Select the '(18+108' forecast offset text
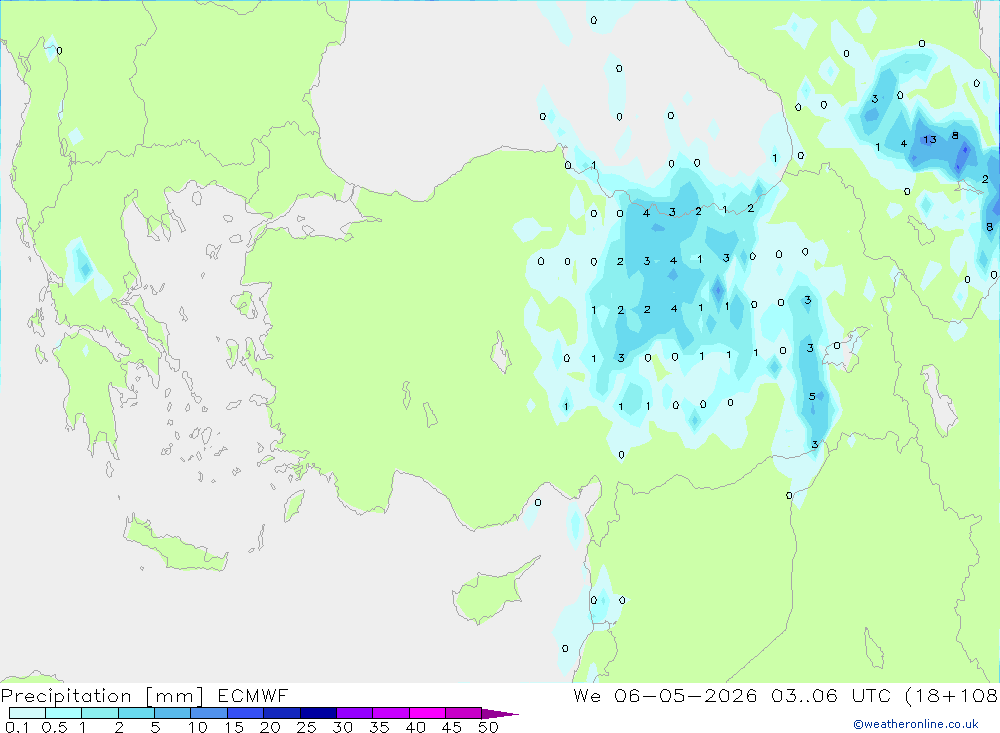This screenshot has width=1000, height=733. pos(952,696)
